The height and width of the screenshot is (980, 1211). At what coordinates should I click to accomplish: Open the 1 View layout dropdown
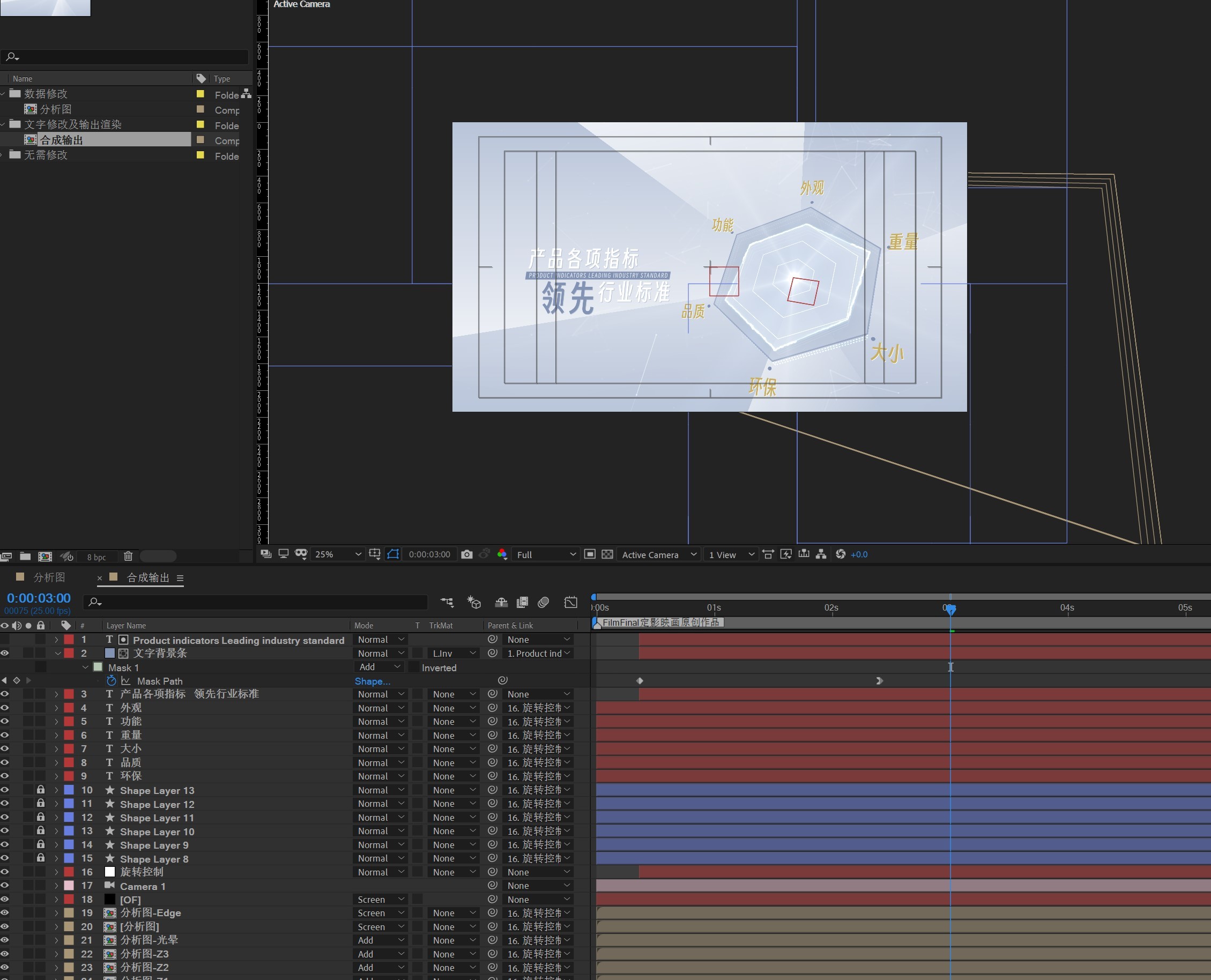(x=731, y=554)
